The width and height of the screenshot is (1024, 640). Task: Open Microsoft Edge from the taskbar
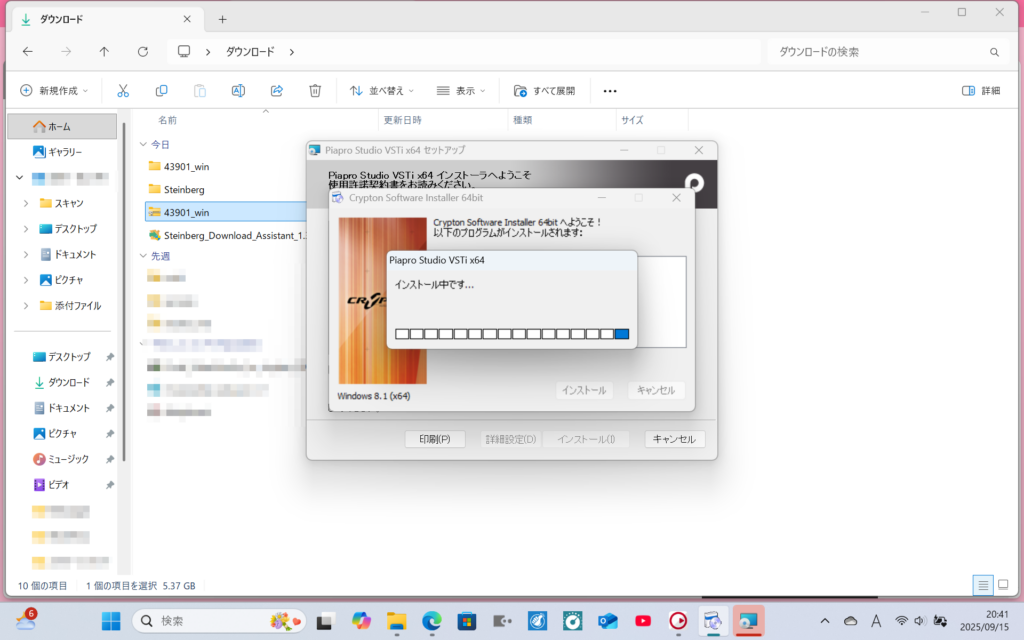(x=432, y=621)
